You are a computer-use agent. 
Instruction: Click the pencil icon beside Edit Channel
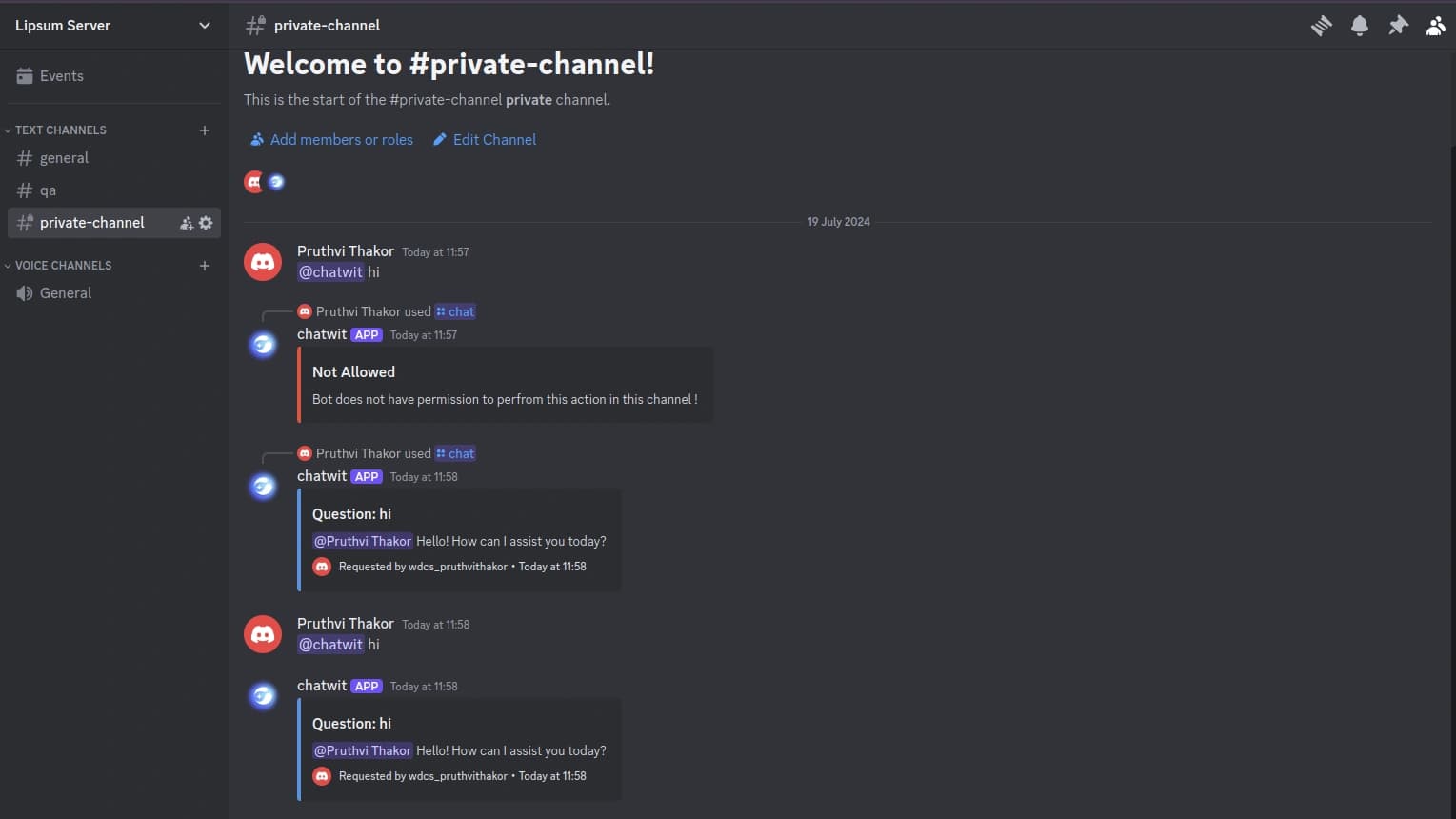[440, 140]
